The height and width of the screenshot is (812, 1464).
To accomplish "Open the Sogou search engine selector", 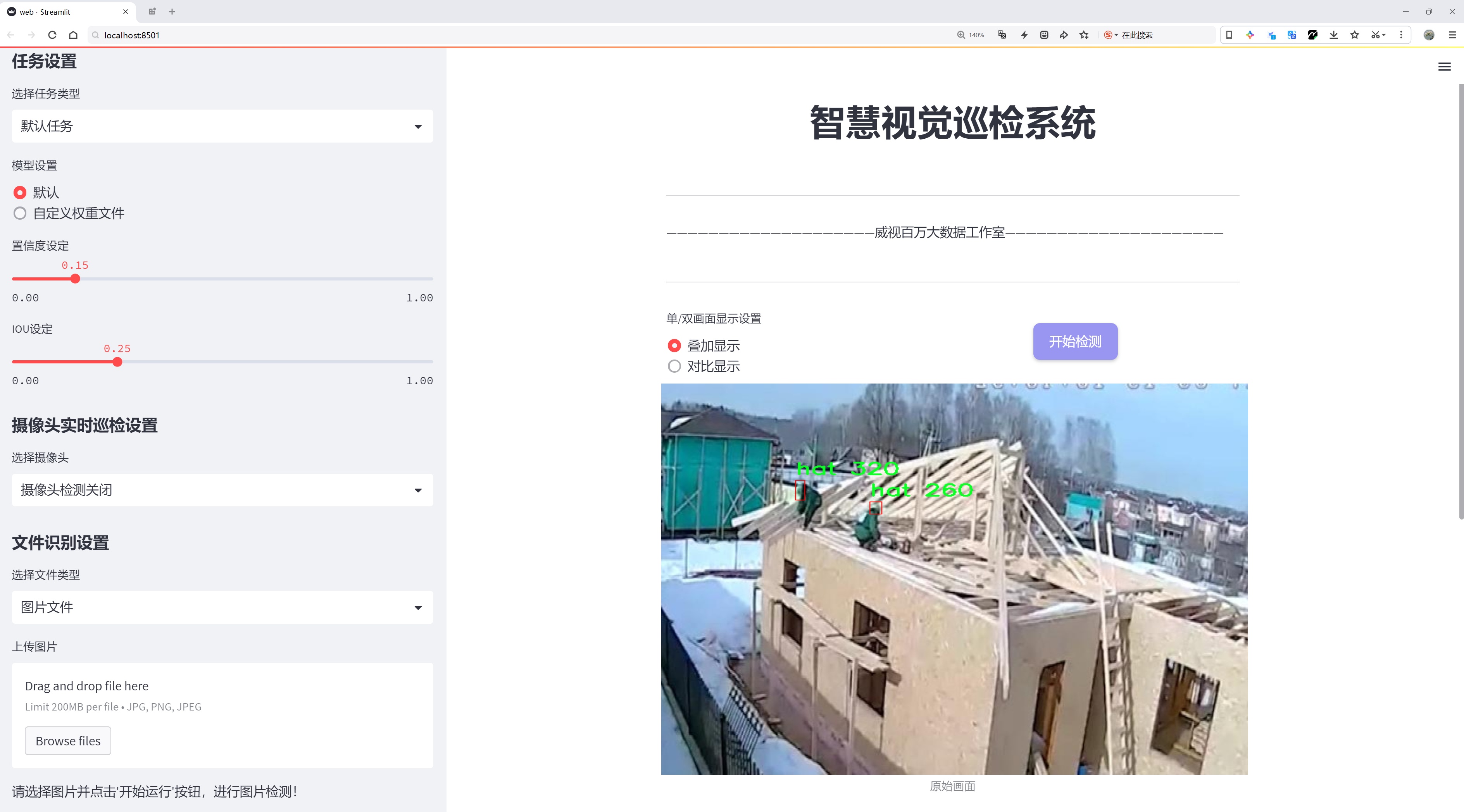I will [x=1111, y=34].
